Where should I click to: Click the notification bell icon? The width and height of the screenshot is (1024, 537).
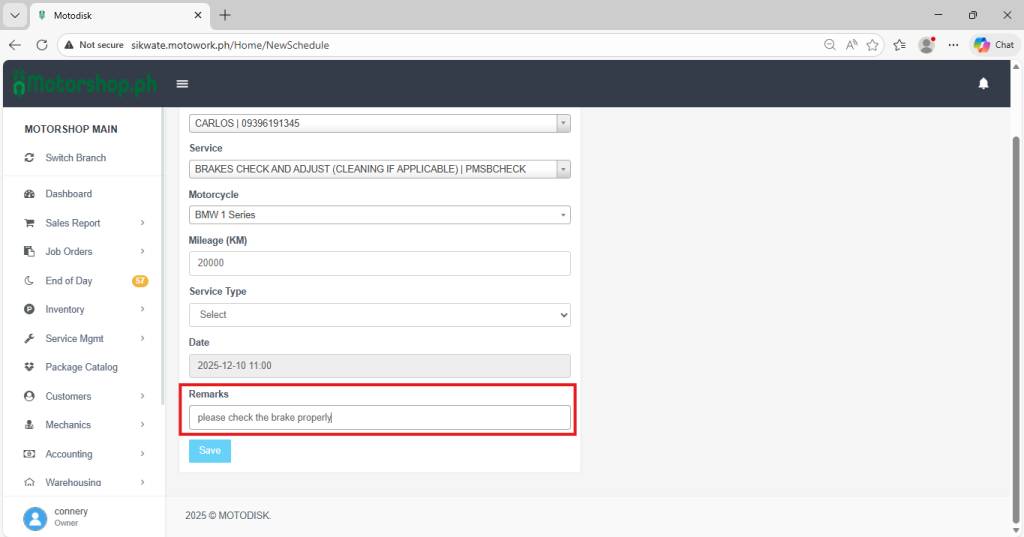pos(983,84)
